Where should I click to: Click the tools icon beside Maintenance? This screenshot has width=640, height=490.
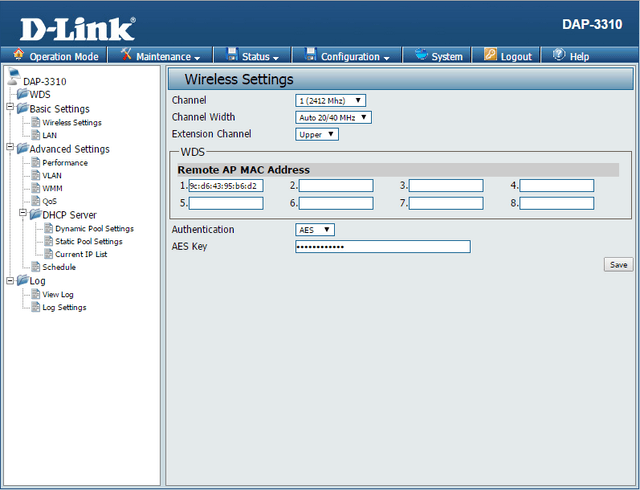point(126,54)
